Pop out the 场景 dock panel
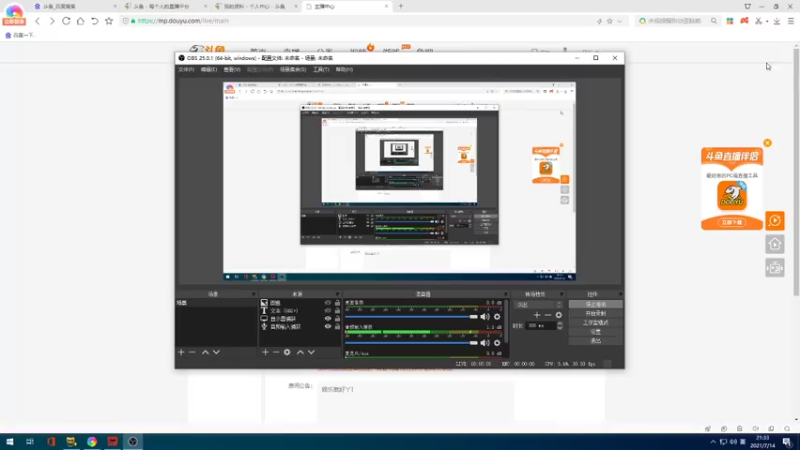The height and width of the screenshot is (450, 800). click(254, 294)
